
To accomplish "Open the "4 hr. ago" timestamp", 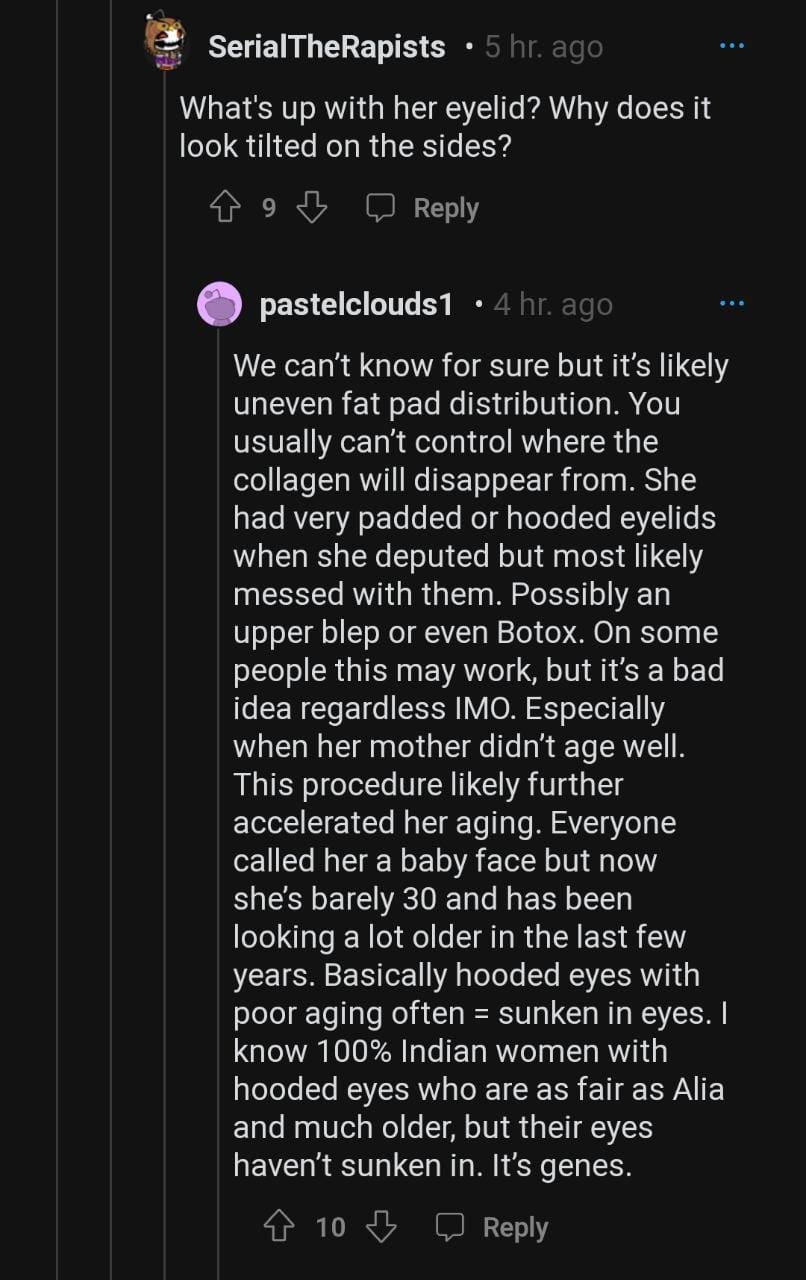I will click(553, 305).
